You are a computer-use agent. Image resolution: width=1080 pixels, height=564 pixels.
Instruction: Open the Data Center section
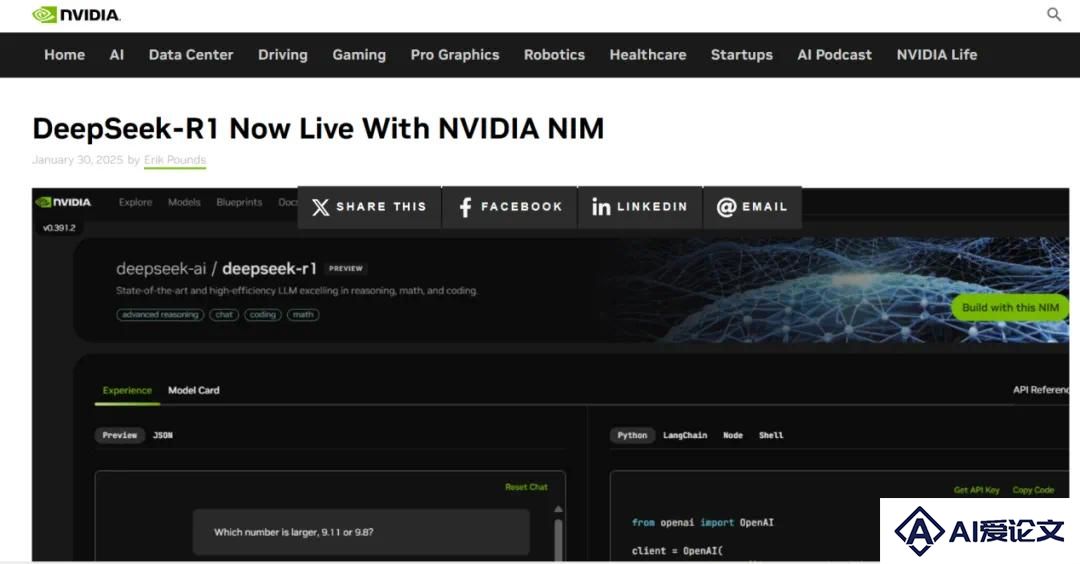(x=191, y=54)
